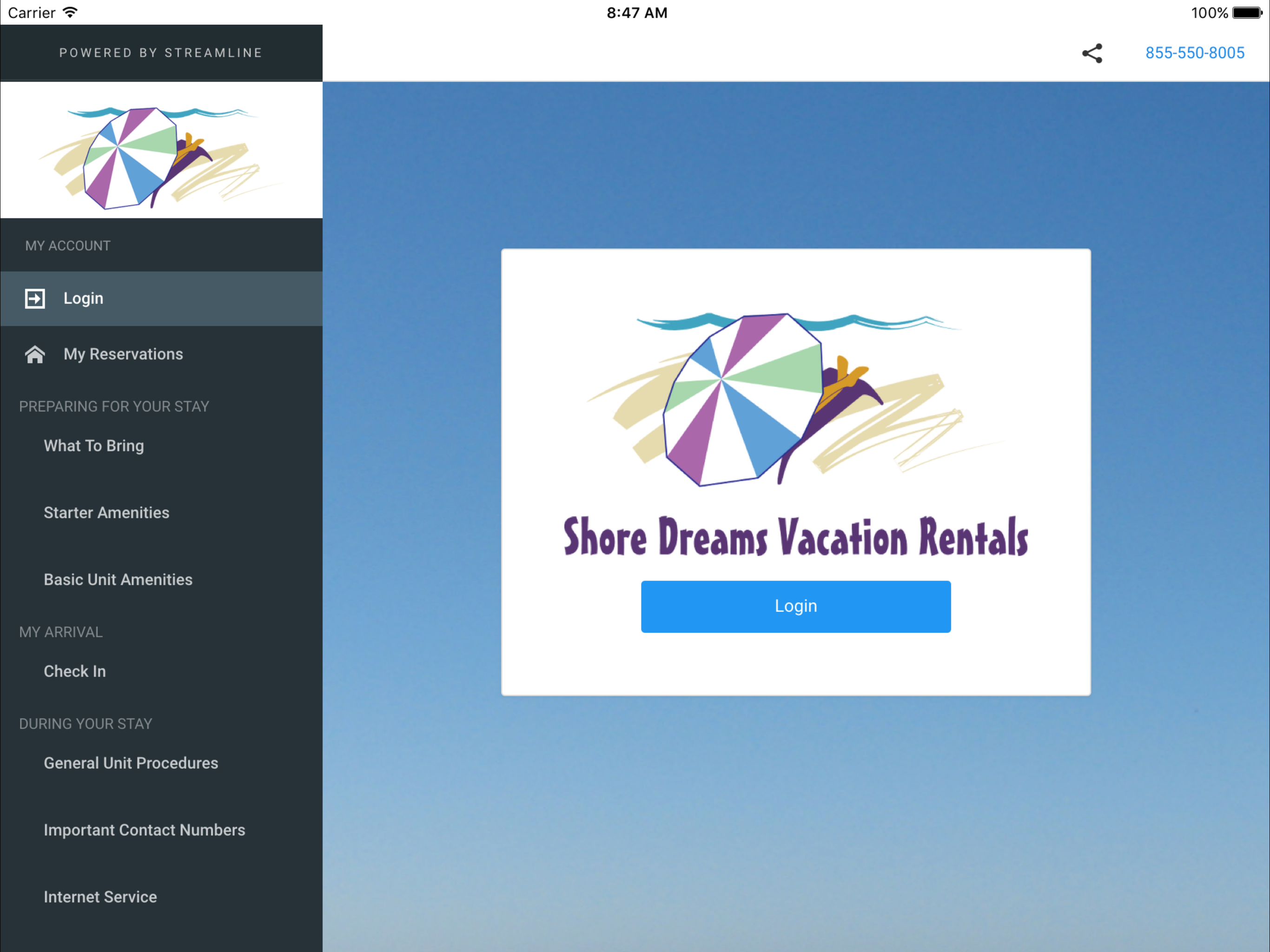Click the DURING YOUR STAY heading
Screen dimensions: 1270x952
[86, 724]
